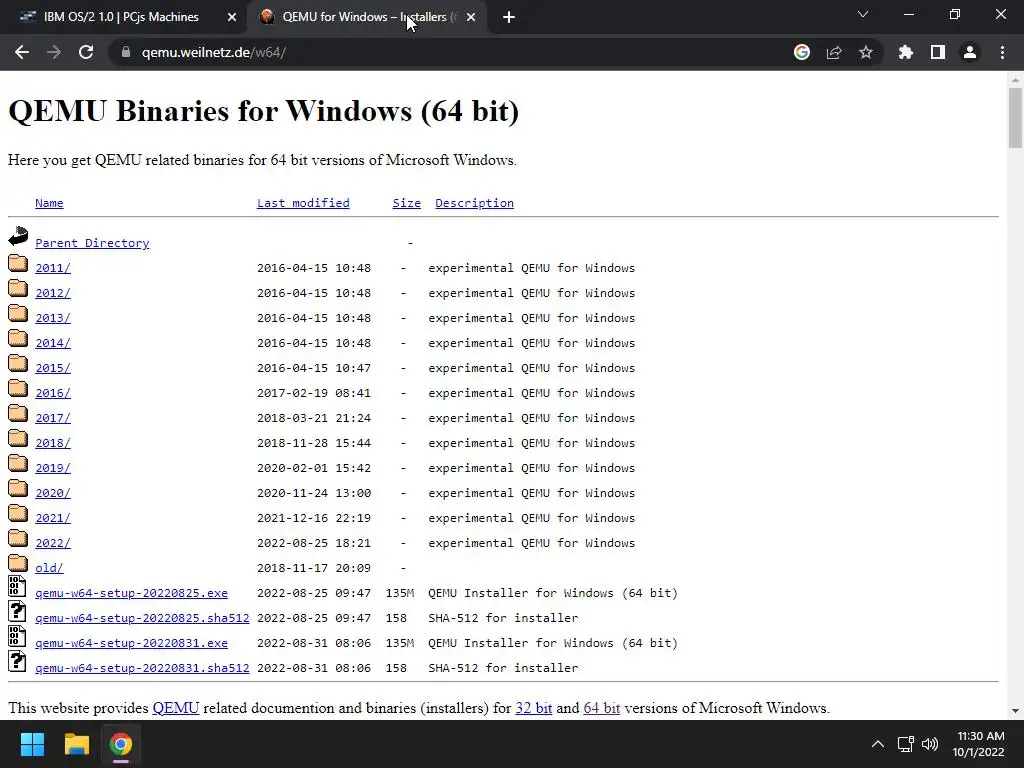Open Google icon in address bar
The width and height of the screenshot is (1024, 768).
(x=802, y=52)
